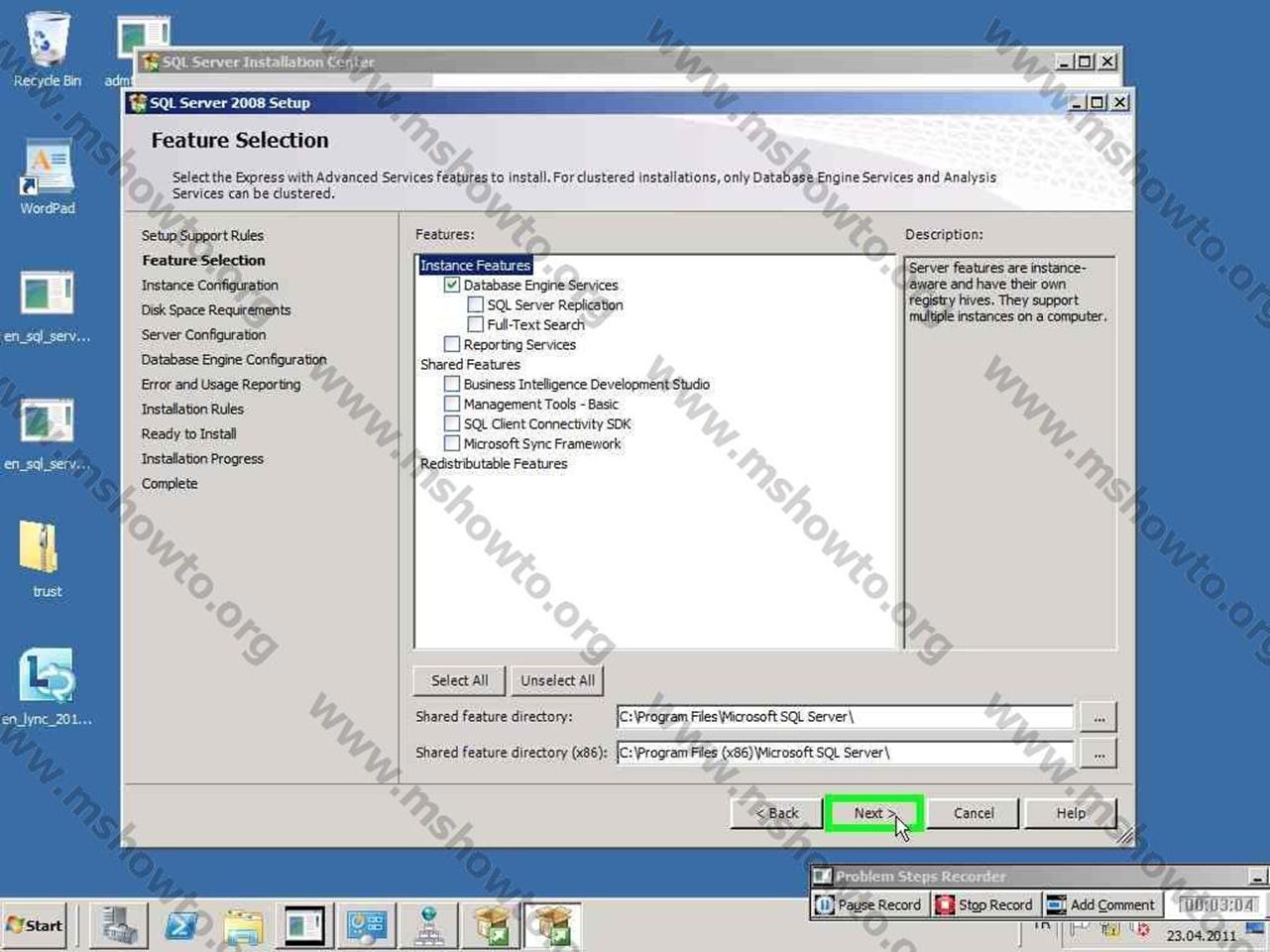Click Add Comment in Problem Steps Recorder
The height and width of the screenshot is (952, 1270).
(x=1101, y=904)
